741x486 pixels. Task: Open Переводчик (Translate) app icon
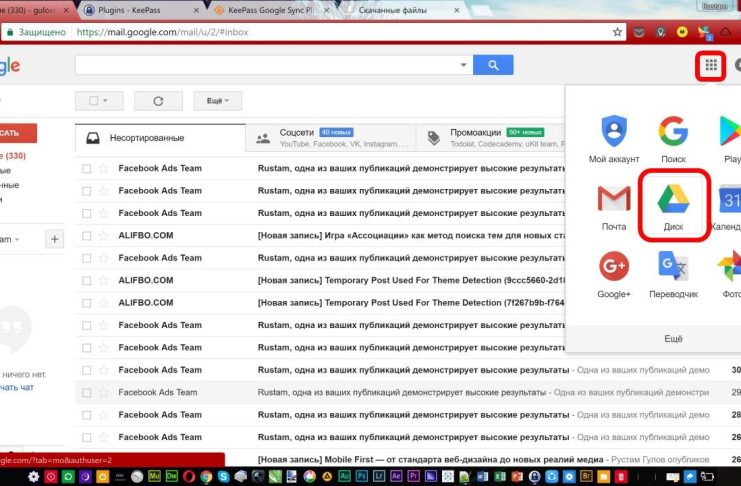pyautogui.click(x=673, y=274)
